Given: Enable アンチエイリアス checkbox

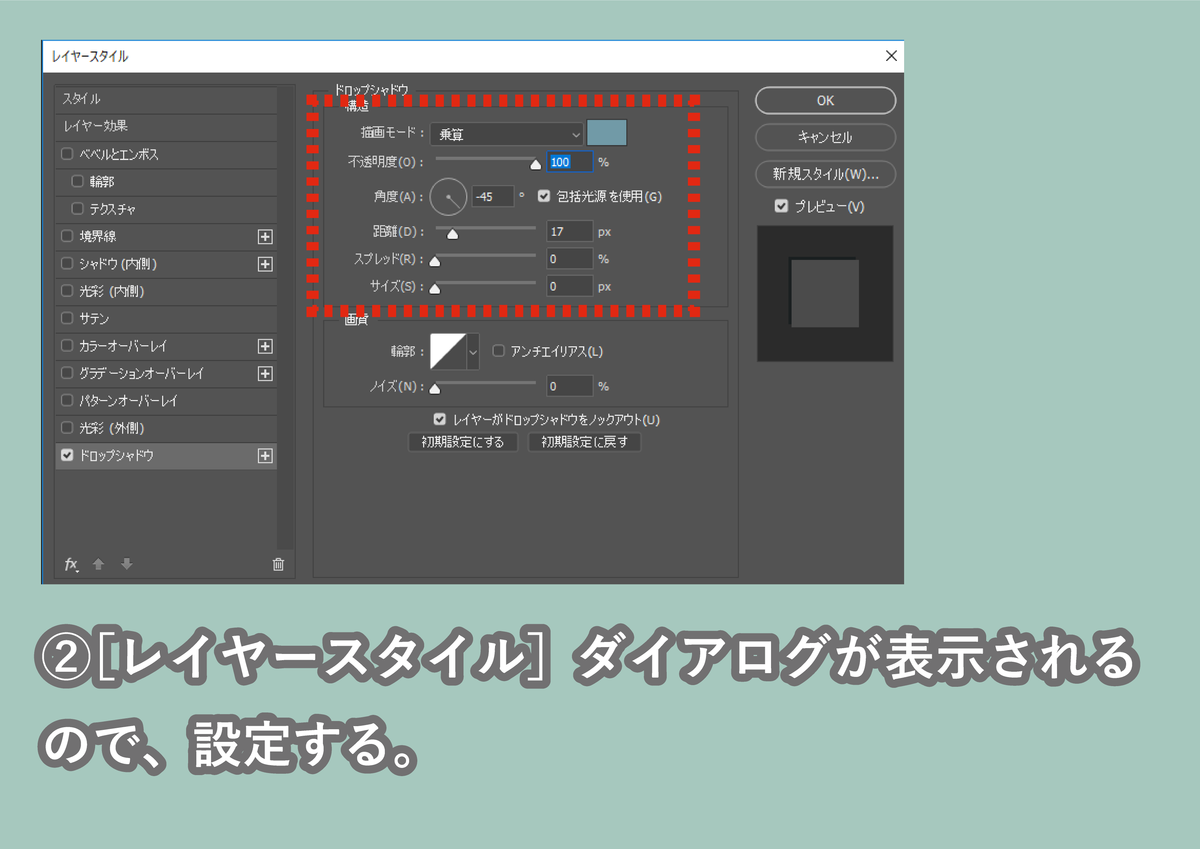Looking at the screenshot, I should point(499,351).
